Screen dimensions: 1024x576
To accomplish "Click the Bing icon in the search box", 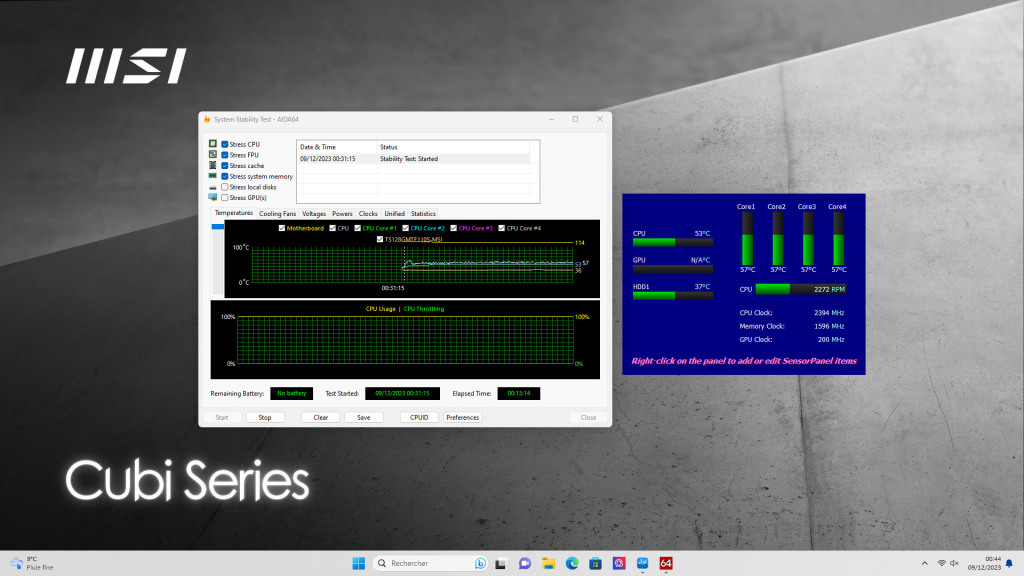I will pos(480,563).
